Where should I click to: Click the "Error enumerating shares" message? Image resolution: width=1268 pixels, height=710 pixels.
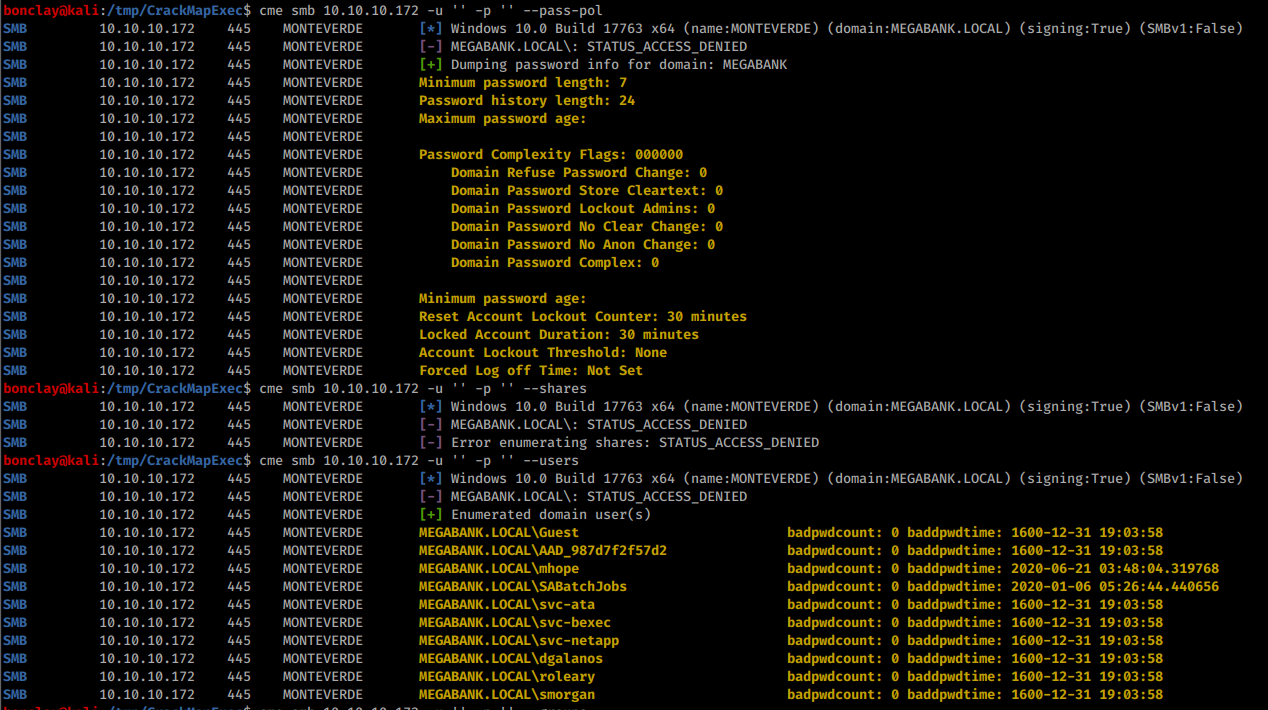(634, 443)
